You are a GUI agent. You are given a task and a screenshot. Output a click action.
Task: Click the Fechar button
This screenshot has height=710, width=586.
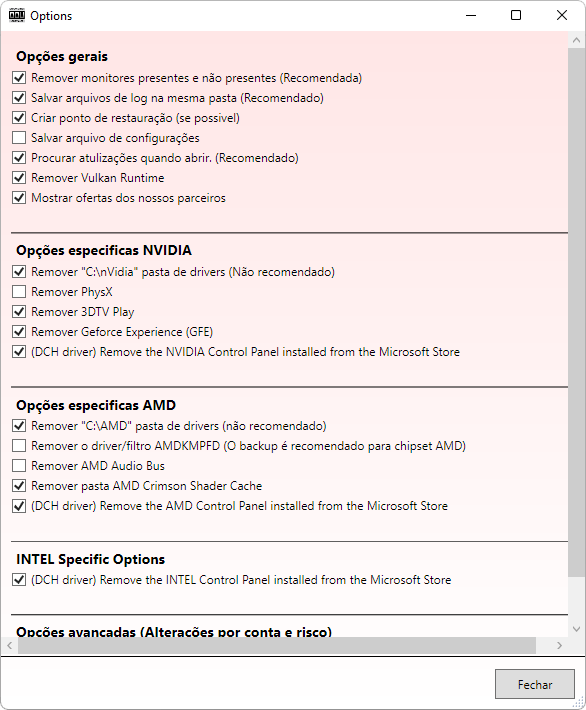535,684
